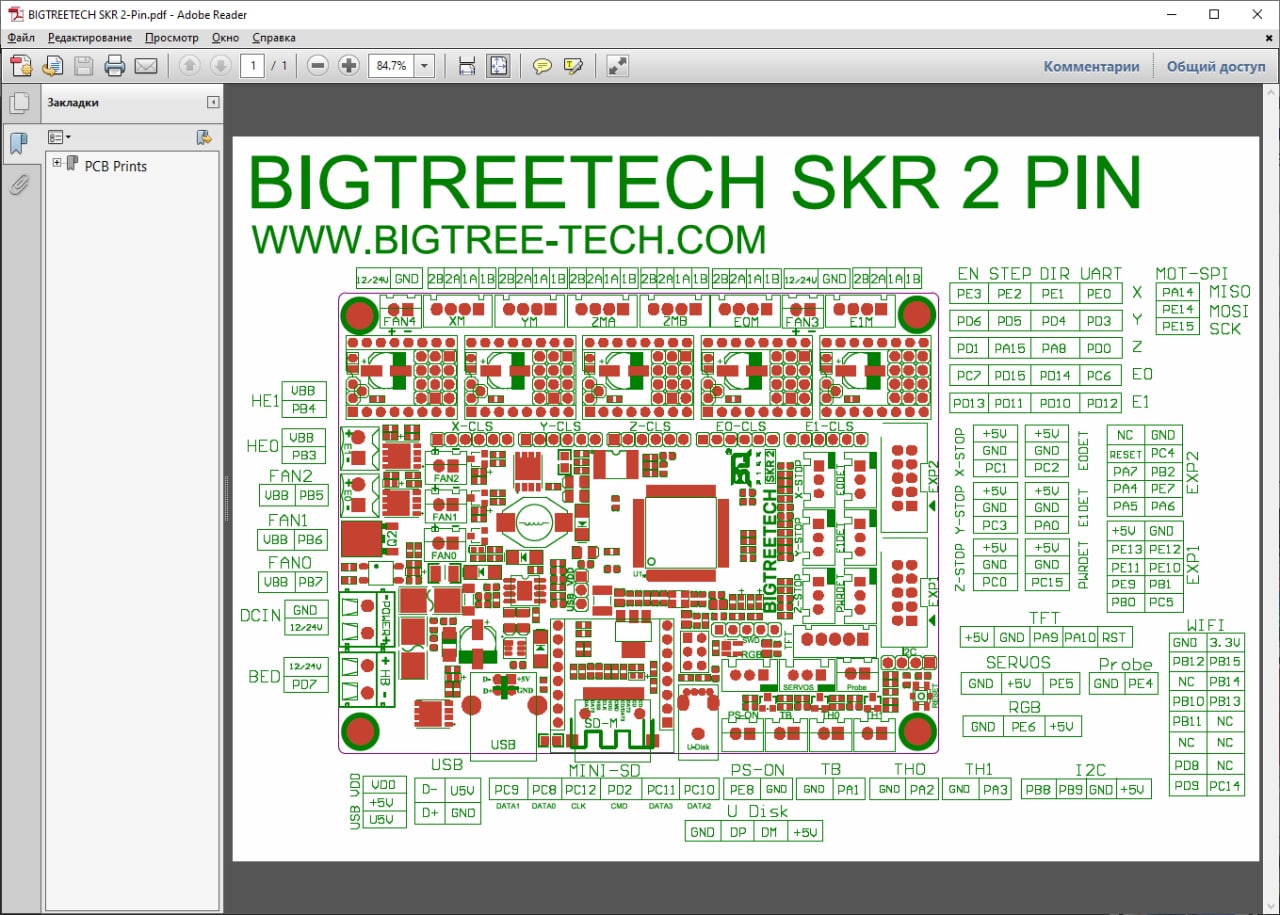Click WWW.BIGTREE-TECH.COM text in document
This screenshot has width=1280, height=915.
pyautogui.click(x=508, y=239)
